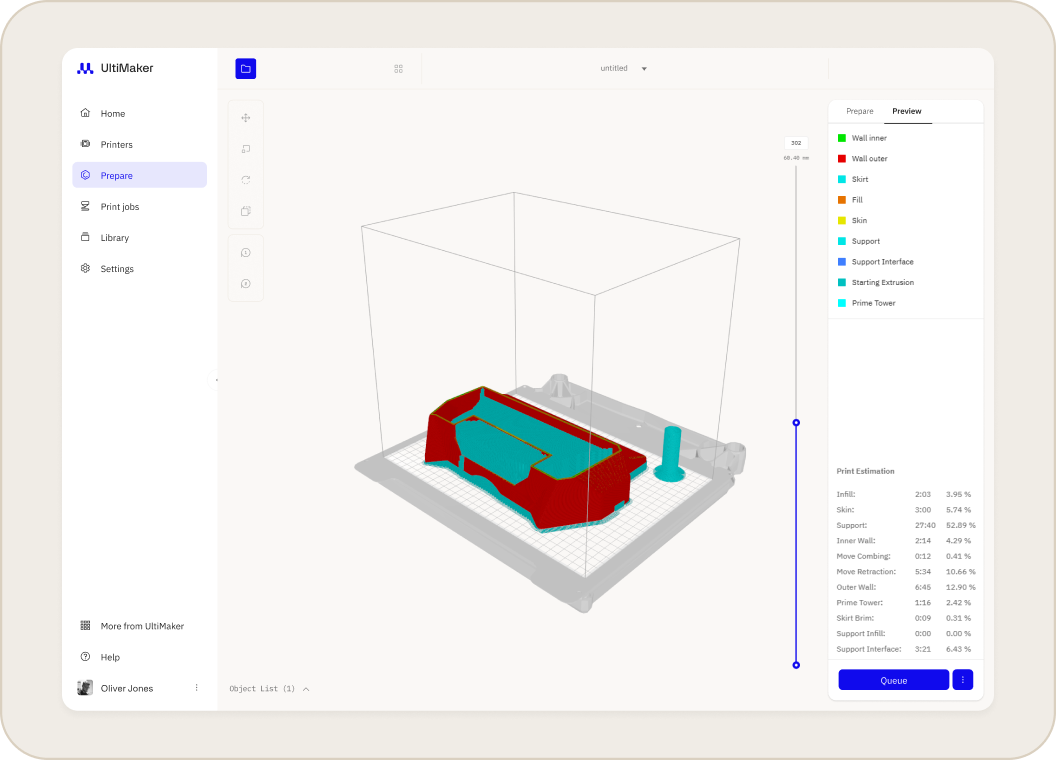Click the Outer Wall percentage "12.90 %"
1056x760 pixels.
coord(960,588)
